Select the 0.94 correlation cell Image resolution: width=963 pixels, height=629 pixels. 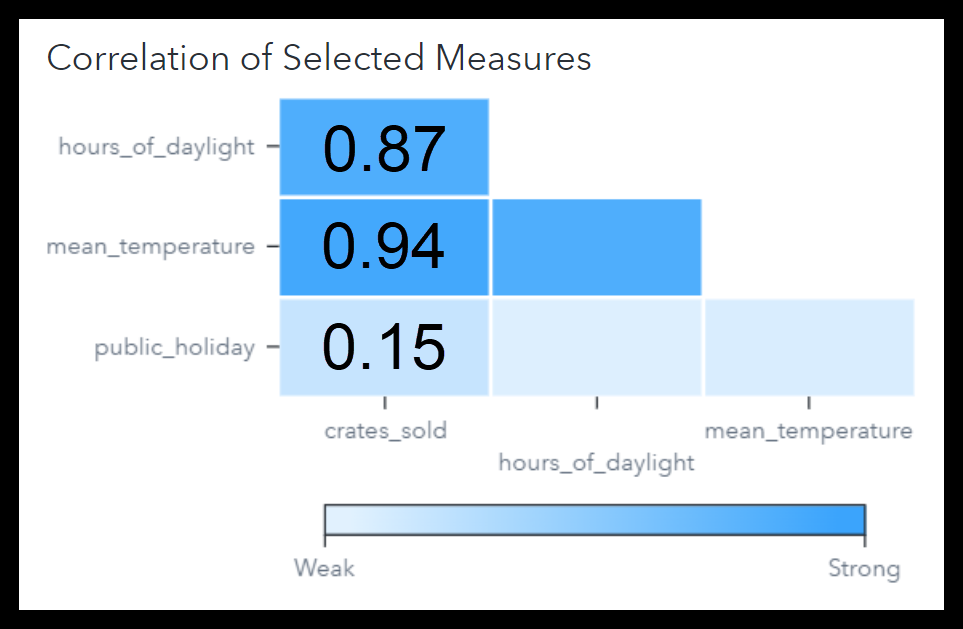click(x=384, y=247)
